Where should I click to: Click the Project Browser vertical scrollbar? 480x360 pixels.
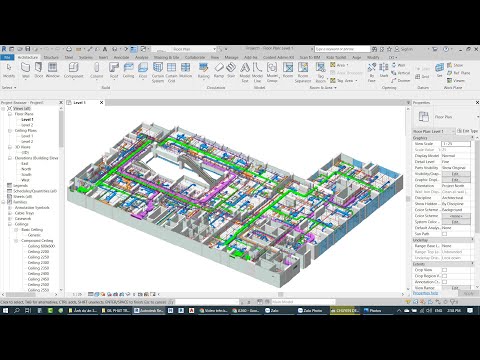[x=61, y=130]
